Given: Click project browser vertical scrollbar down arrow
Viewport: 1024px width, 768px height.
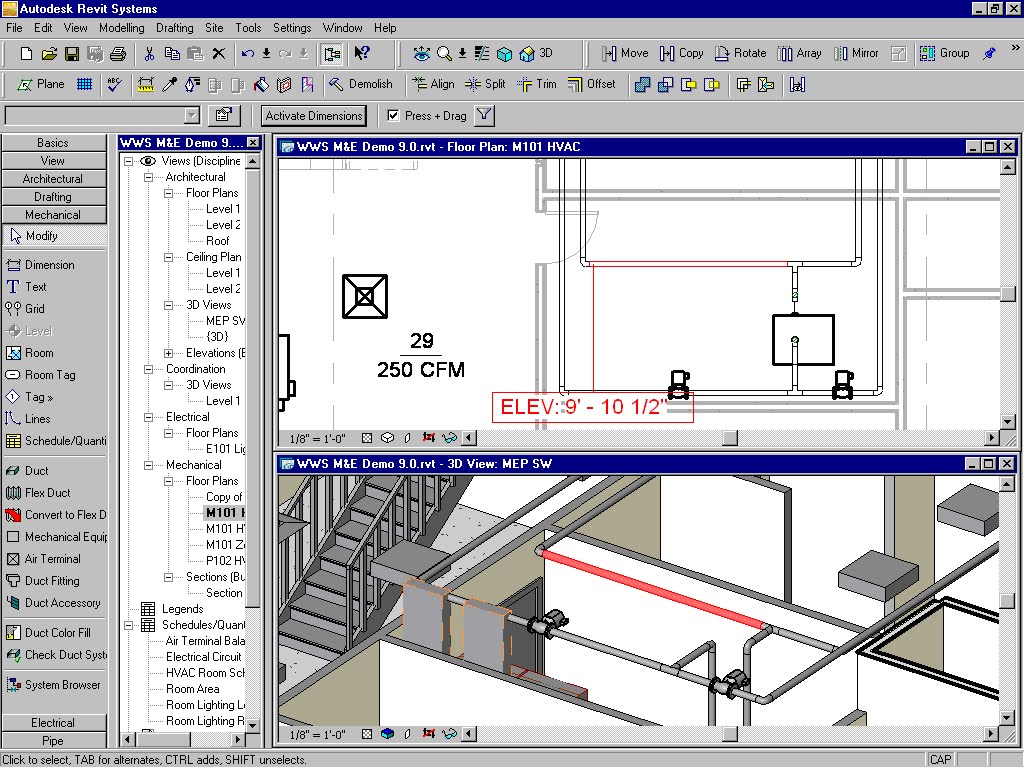Looking at the screenshot, I should click(253, 725).
